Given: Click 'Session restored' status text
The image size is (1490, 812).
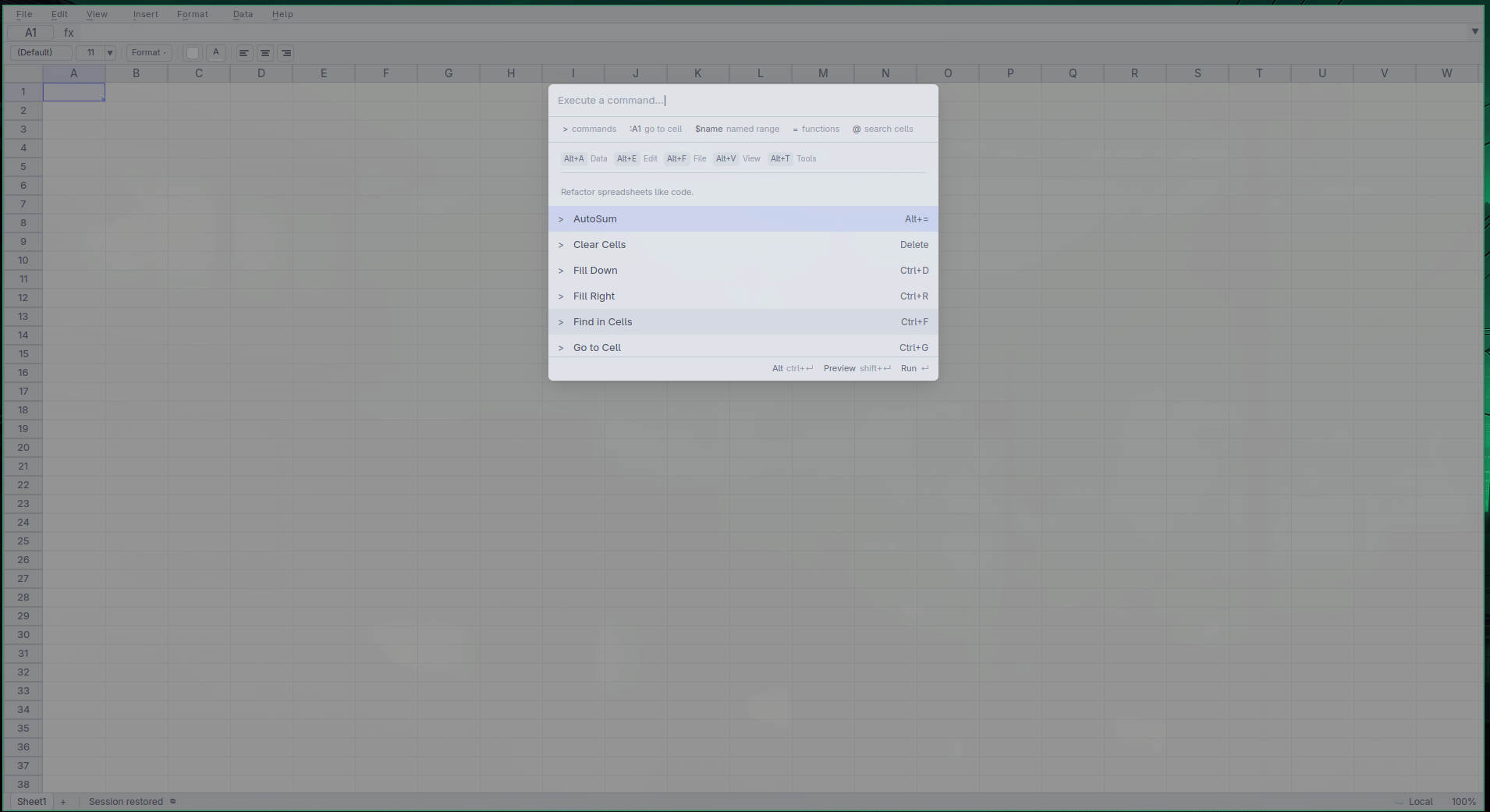Looking at the screenshot, I should [x=126, y=802].
